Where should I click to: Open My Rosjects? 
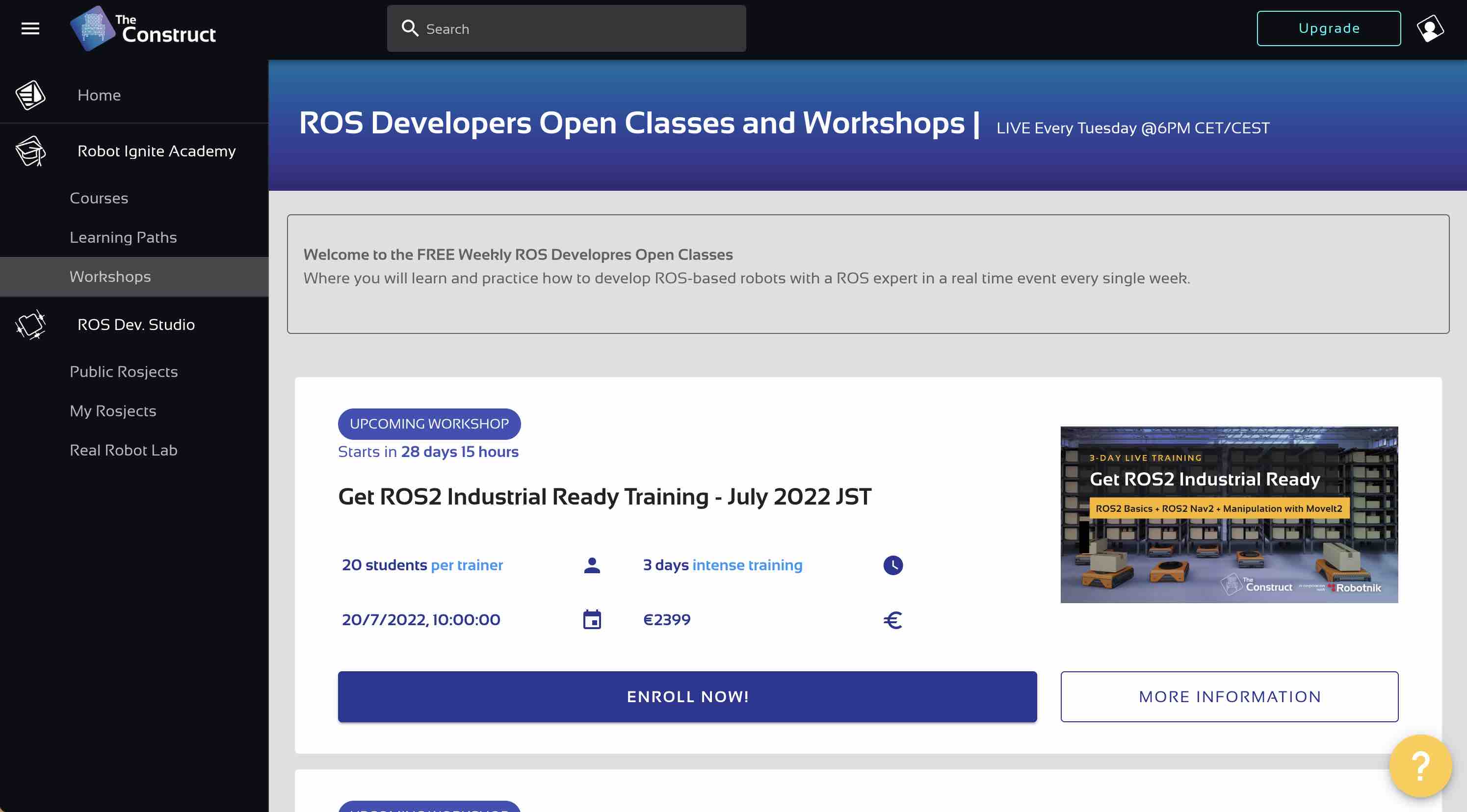[134, 411]
